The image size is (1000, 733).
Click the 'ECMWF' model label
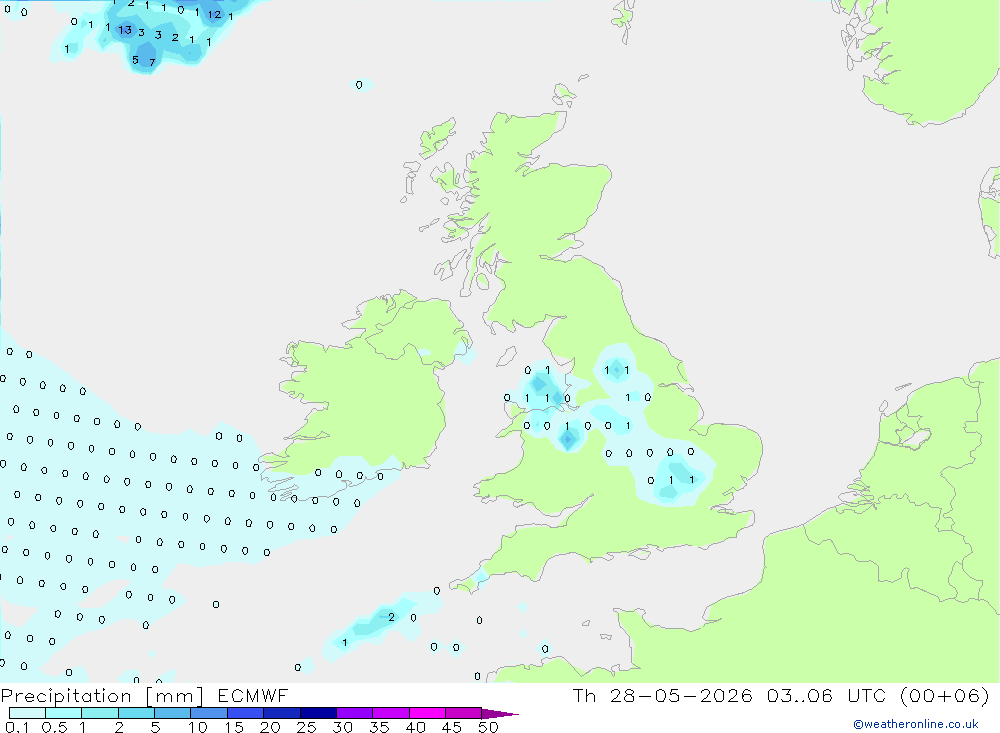(253, 695)
